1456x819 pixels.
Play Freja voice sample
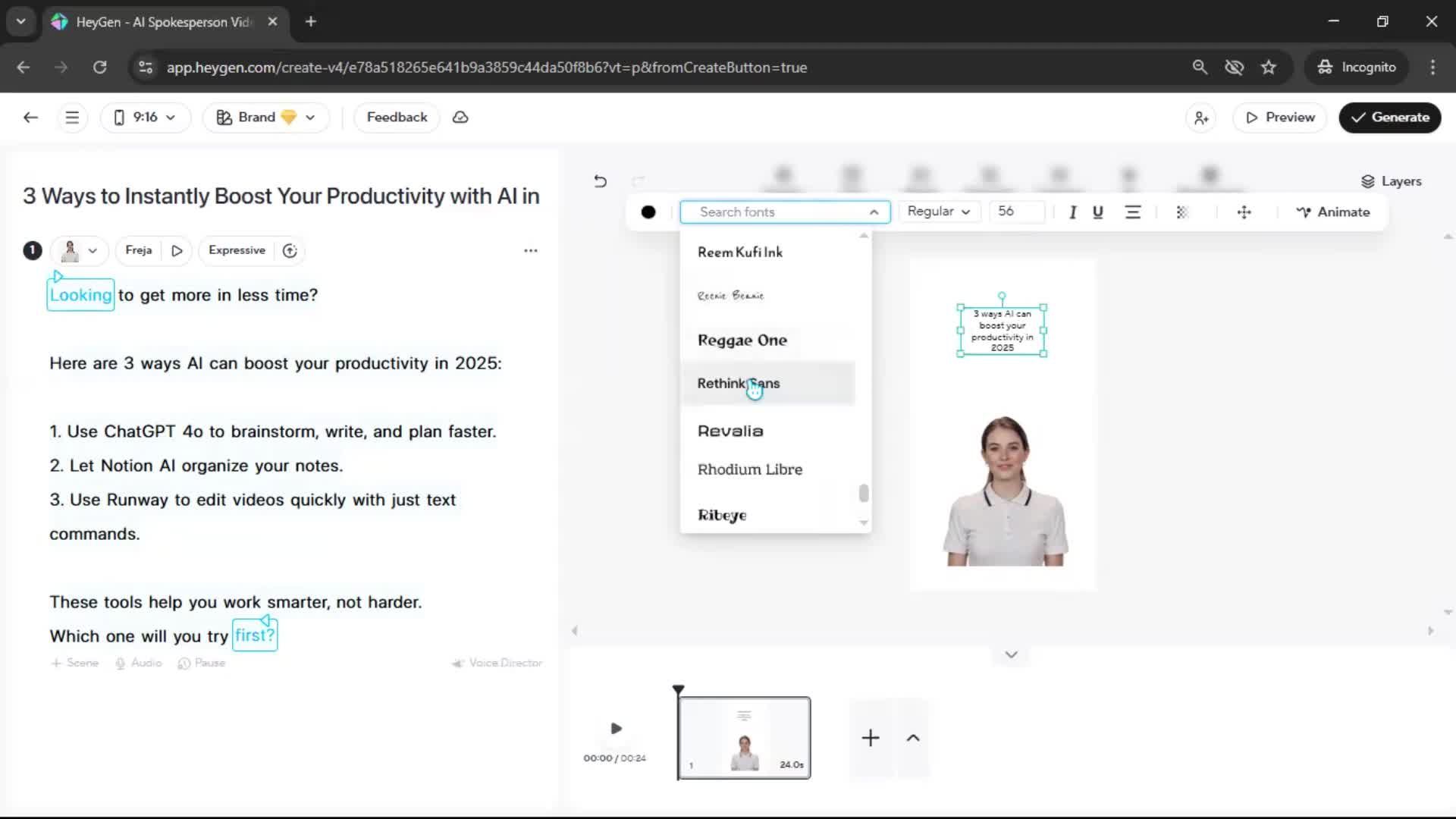point(177,250)
